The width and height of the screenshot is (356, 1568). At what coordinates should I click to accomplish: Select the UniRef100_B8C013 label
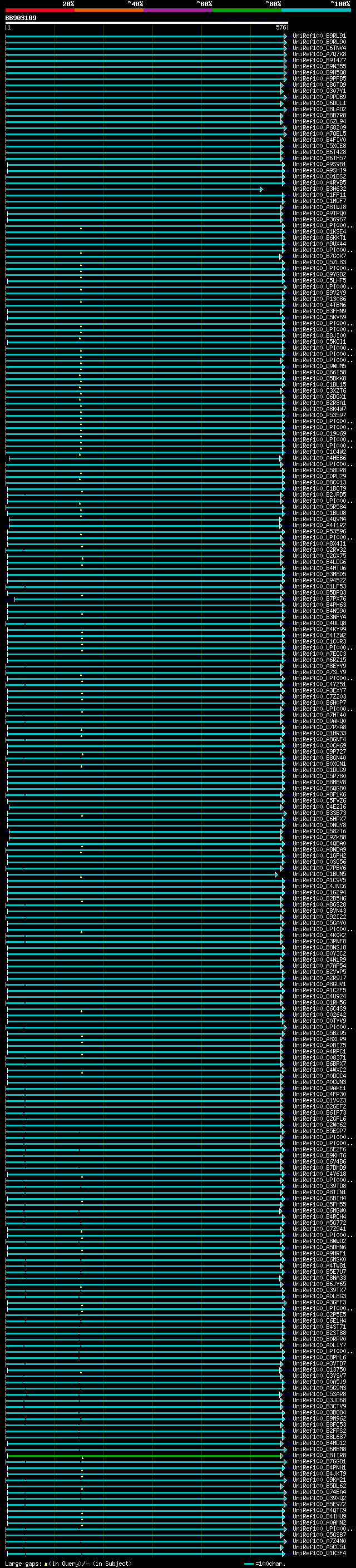tap(319, 483)
